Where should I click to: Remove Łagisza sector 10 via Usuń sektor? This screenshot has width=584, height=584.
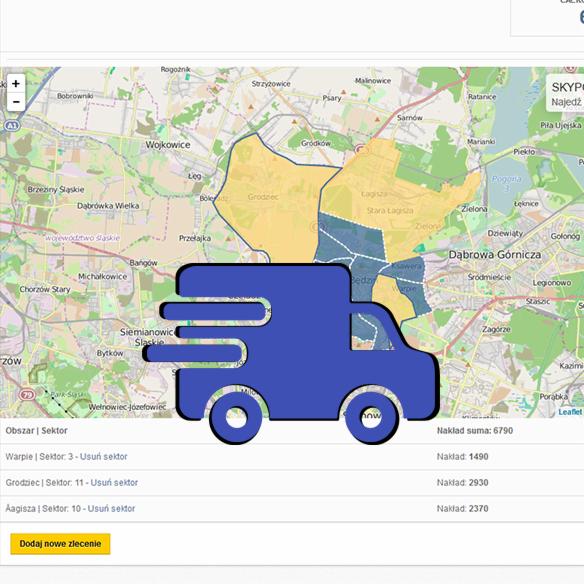pyautogui.click(x=111, y=509)
